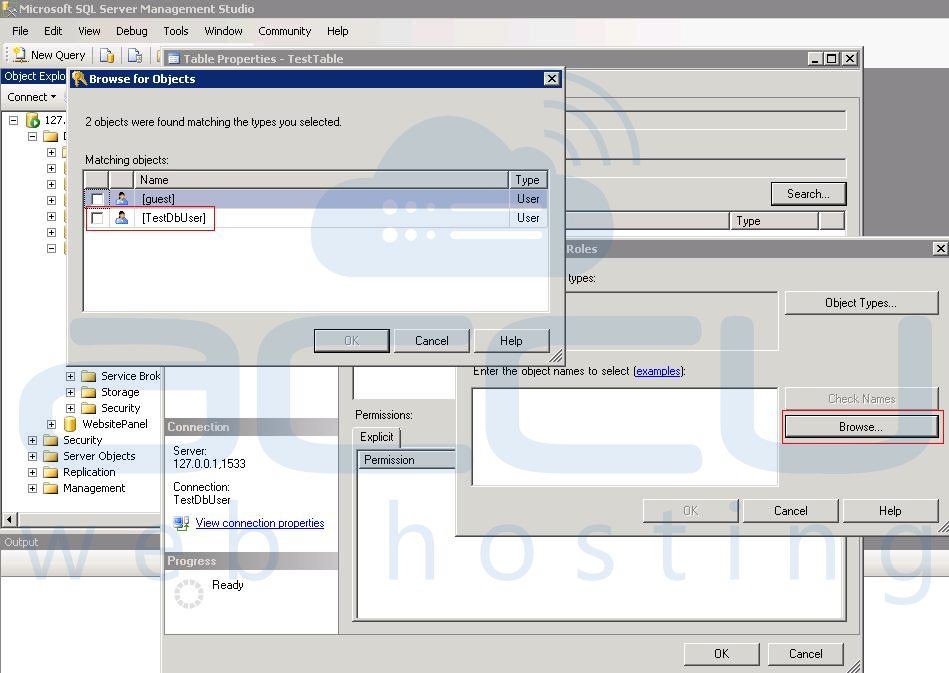Screen dimensions: 949x673
Task: Open the Debug menu
Action: coord(131,31)
